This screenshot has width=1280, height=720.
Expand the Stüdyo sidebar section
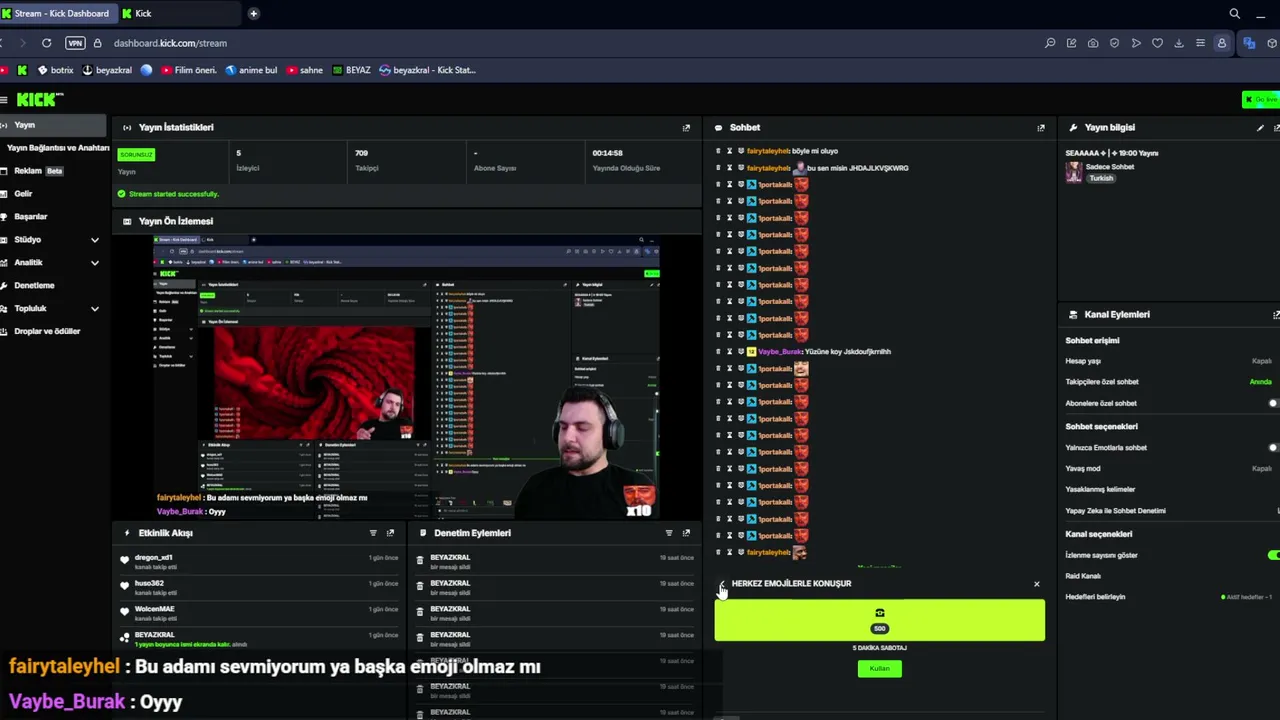tap(95, 240)
